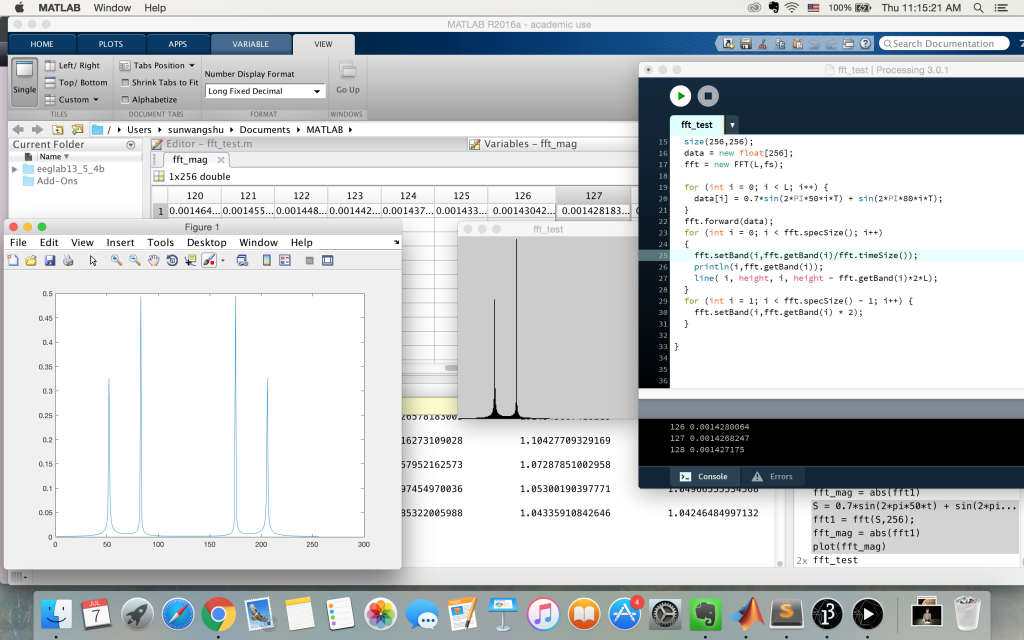Stop the Processing sketch
The height and width of the screenshot is (640, 1024).
(x=708, y=96)
